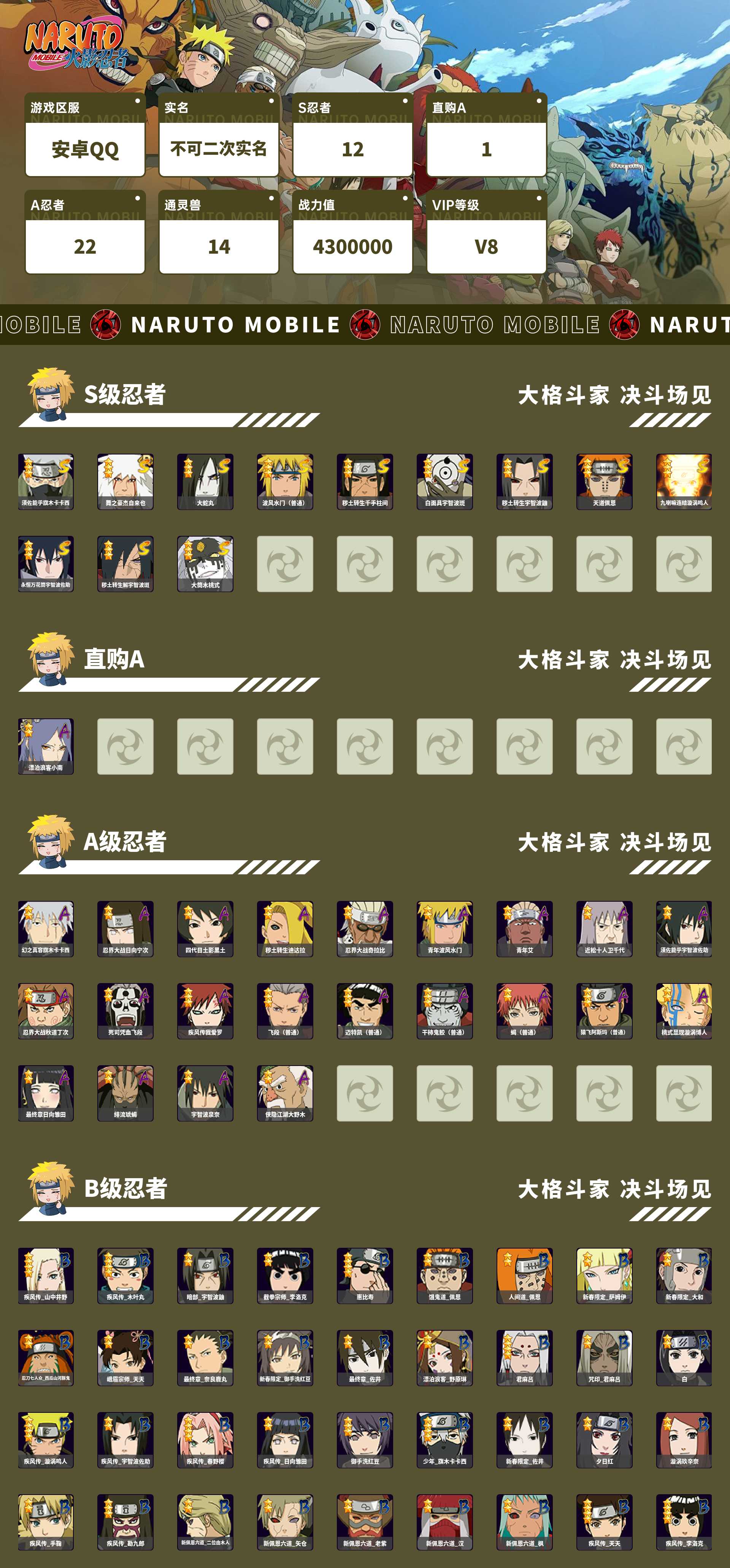Screen dimensions: 730x1568
Task: Click the 天道佩恩 ninja icon
Action: [604, 481]
